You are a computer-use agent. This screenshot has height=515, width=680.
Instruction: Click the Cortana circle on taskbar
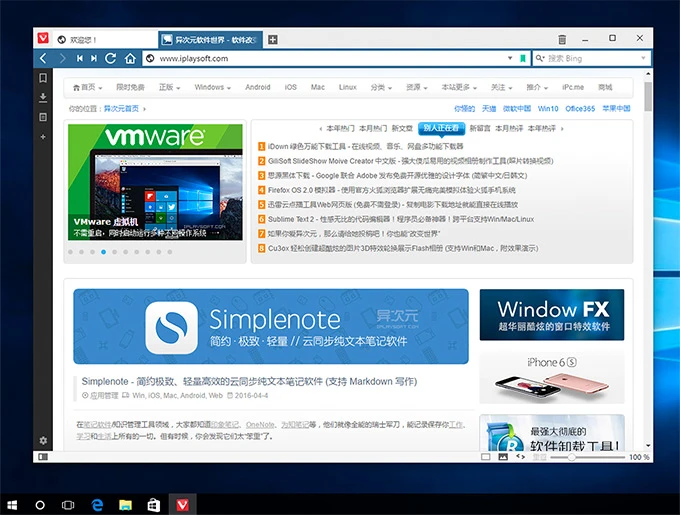click(40, 505)
